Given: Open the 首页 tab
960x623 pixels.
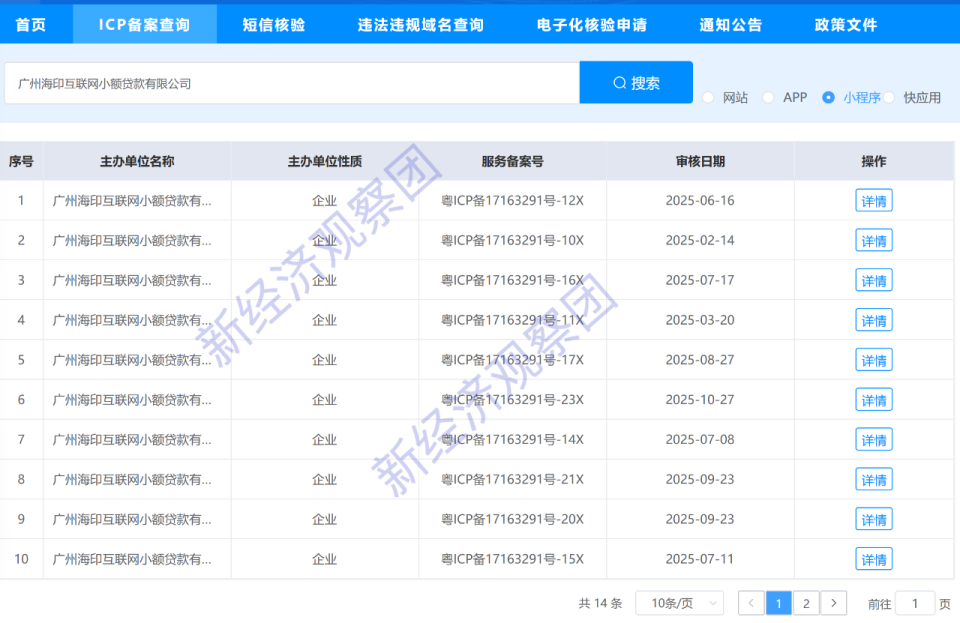Looking at the screenshot, I should point(31,25).
